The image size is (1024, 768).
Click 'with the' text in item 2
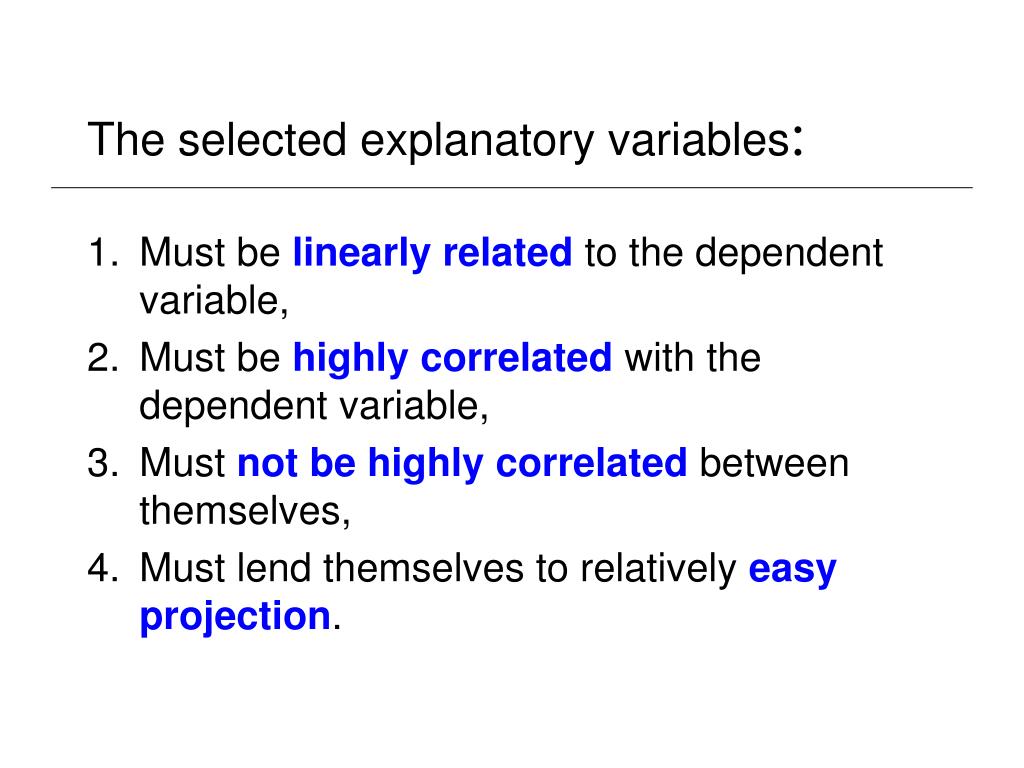coord(693,359)
